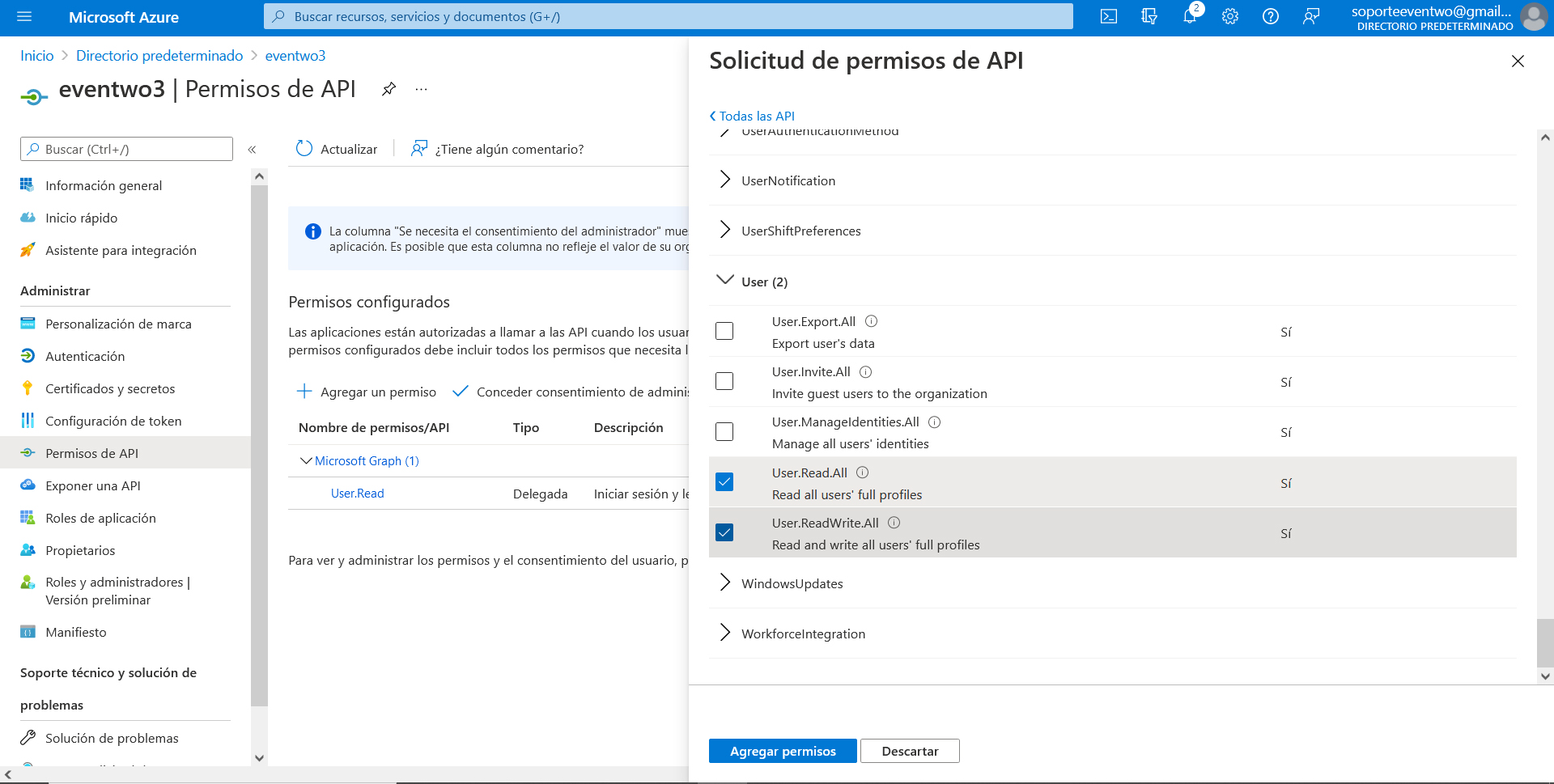This screenshot has height=784, width=1554.
Task: Uncheck the User.Read.All permission checkbox
Action: (724, 482)
